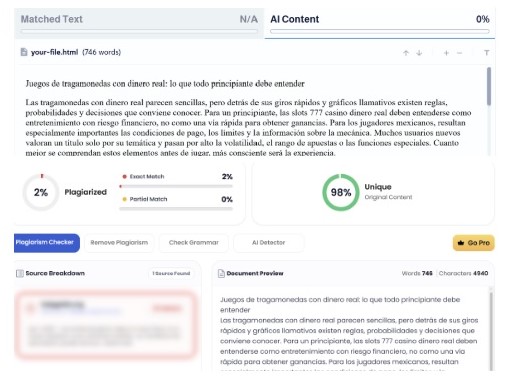508x383 pixels.
Task: Click the Characters 4940 counter
Action: click(463, 273)
